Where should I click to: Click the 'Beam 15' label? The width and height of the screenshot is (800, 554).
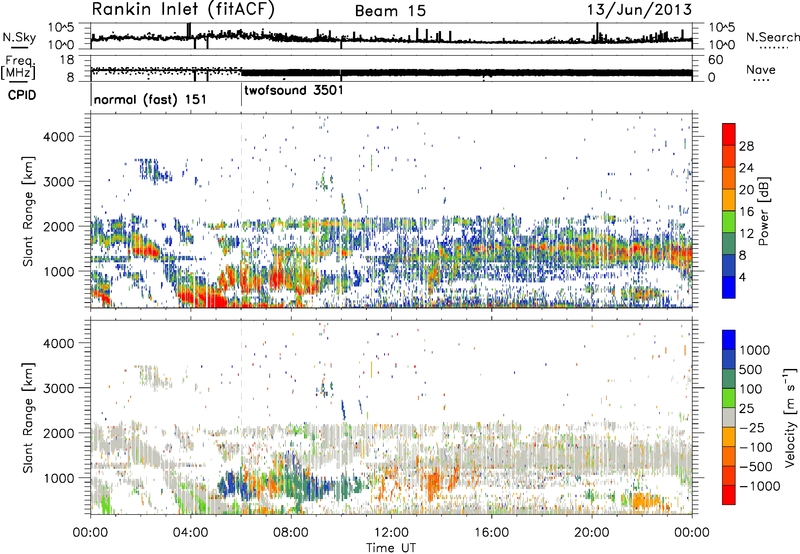click(390, 11)
